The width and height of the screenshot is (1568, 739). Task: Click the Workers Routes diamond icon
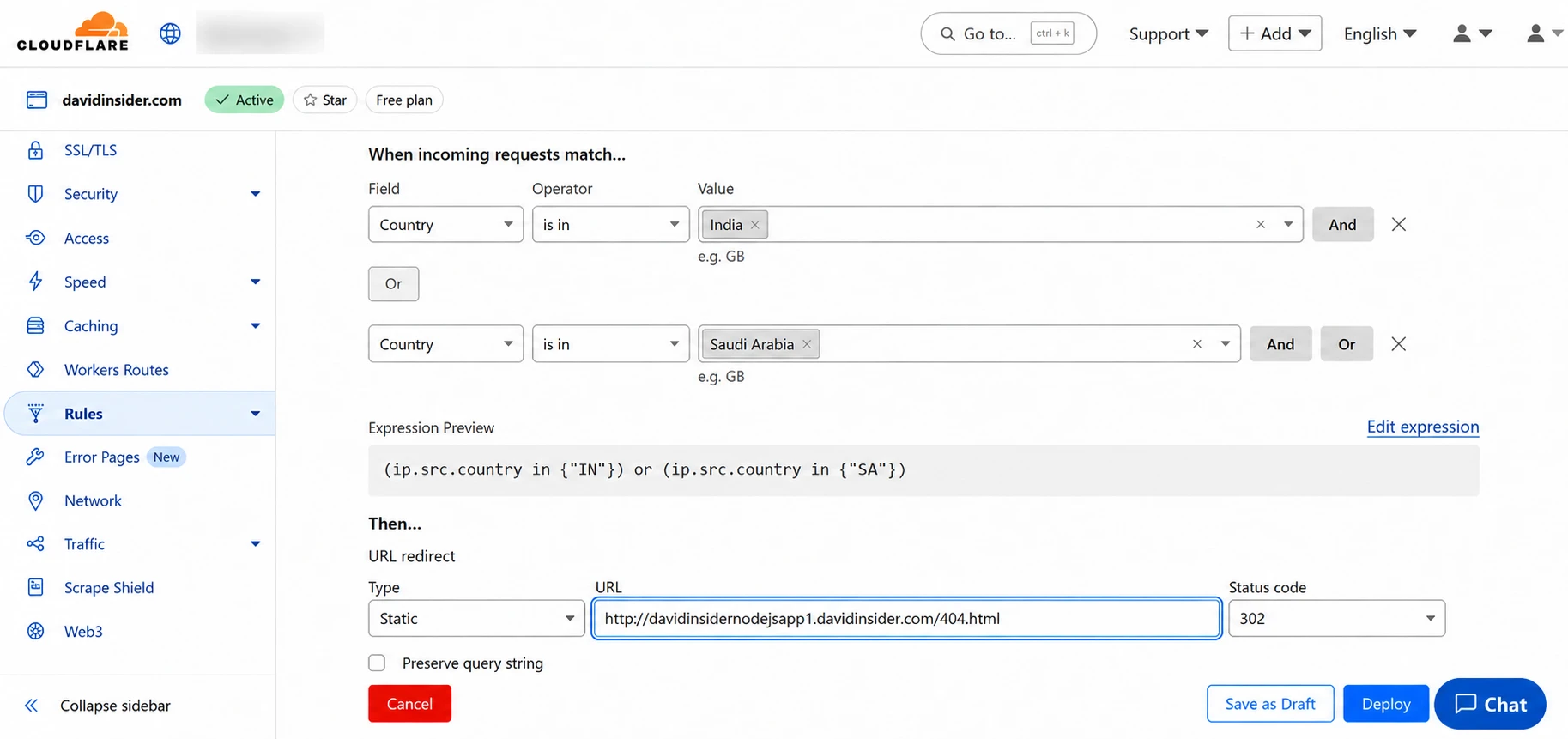click(x=35, y=369)
